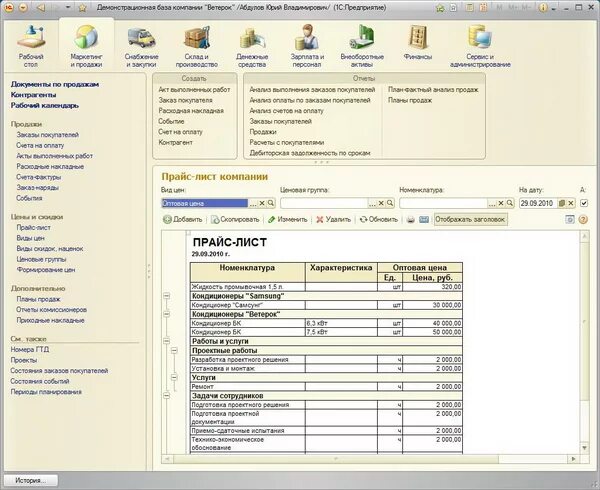Click the На дату input field
This screenshot has height=490, width=600.
coord(538,203)
